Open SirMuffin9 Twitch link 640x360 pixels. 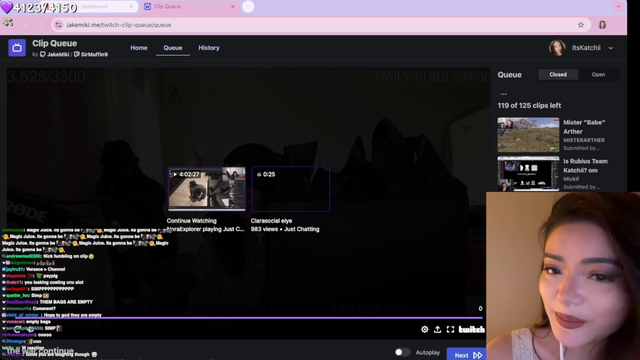click(91, 54)
